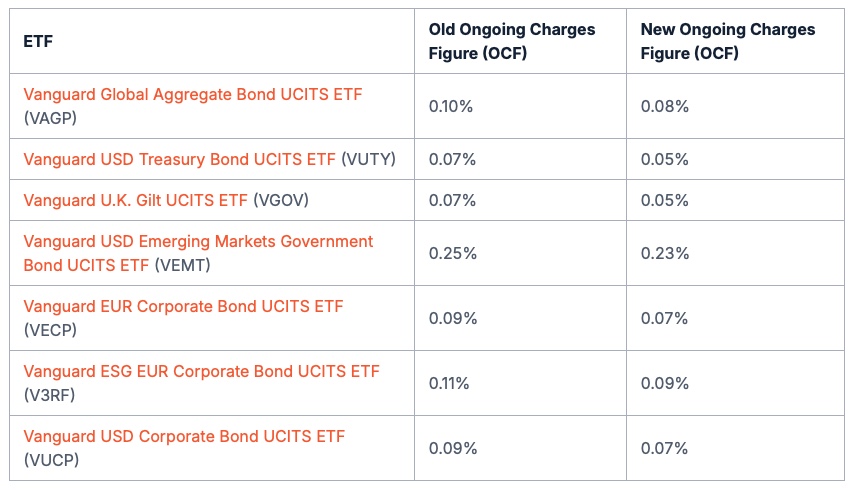Open Vanguard USD Treasury Bond UCITS ETF link
The width and height of the screenshot is (853, 490).
[x=180, y=159]
